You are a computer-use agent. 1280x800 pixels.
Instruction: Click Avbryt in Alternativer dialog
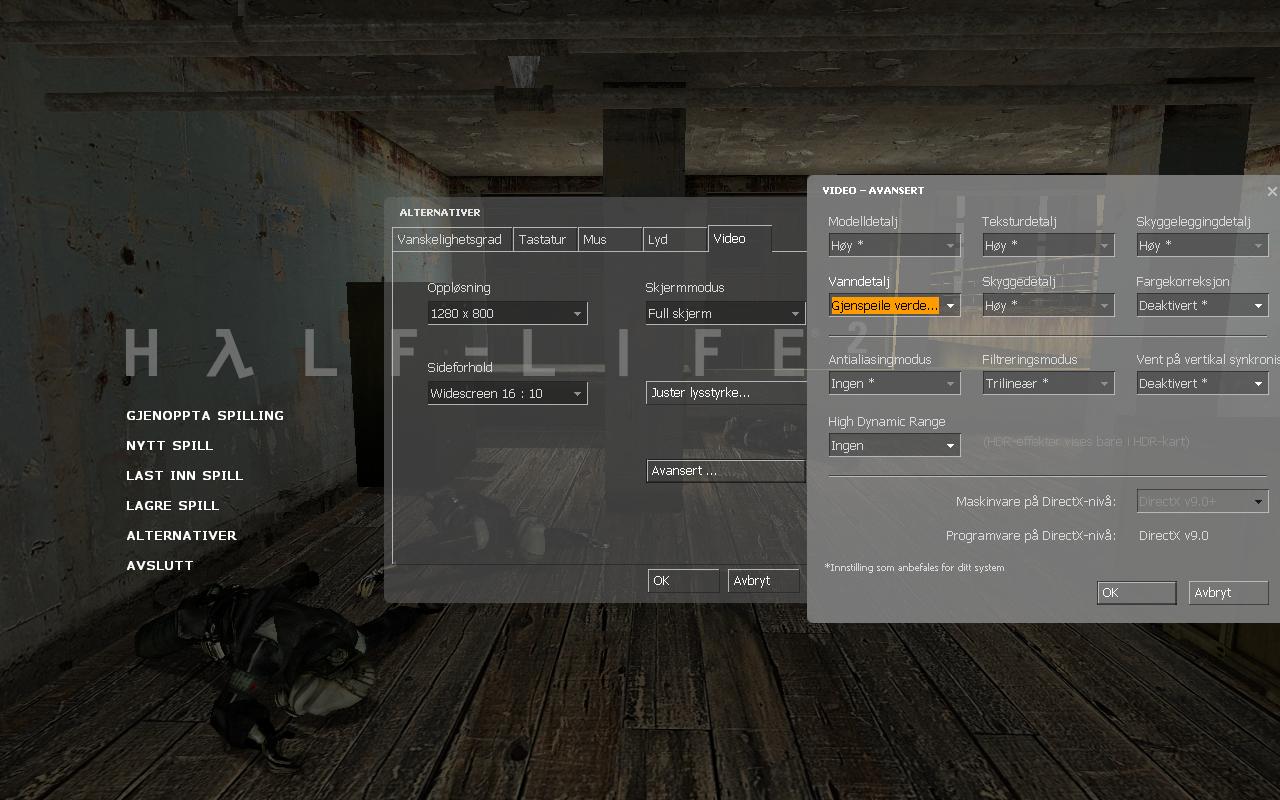[x=763, y=580]
